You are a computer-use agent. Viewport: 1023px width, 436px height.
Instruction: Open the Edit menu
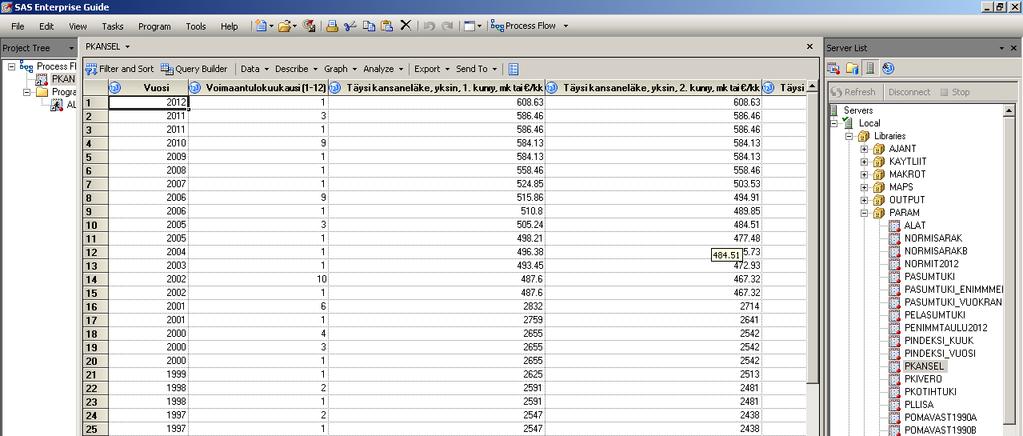[x=46, y=26]
